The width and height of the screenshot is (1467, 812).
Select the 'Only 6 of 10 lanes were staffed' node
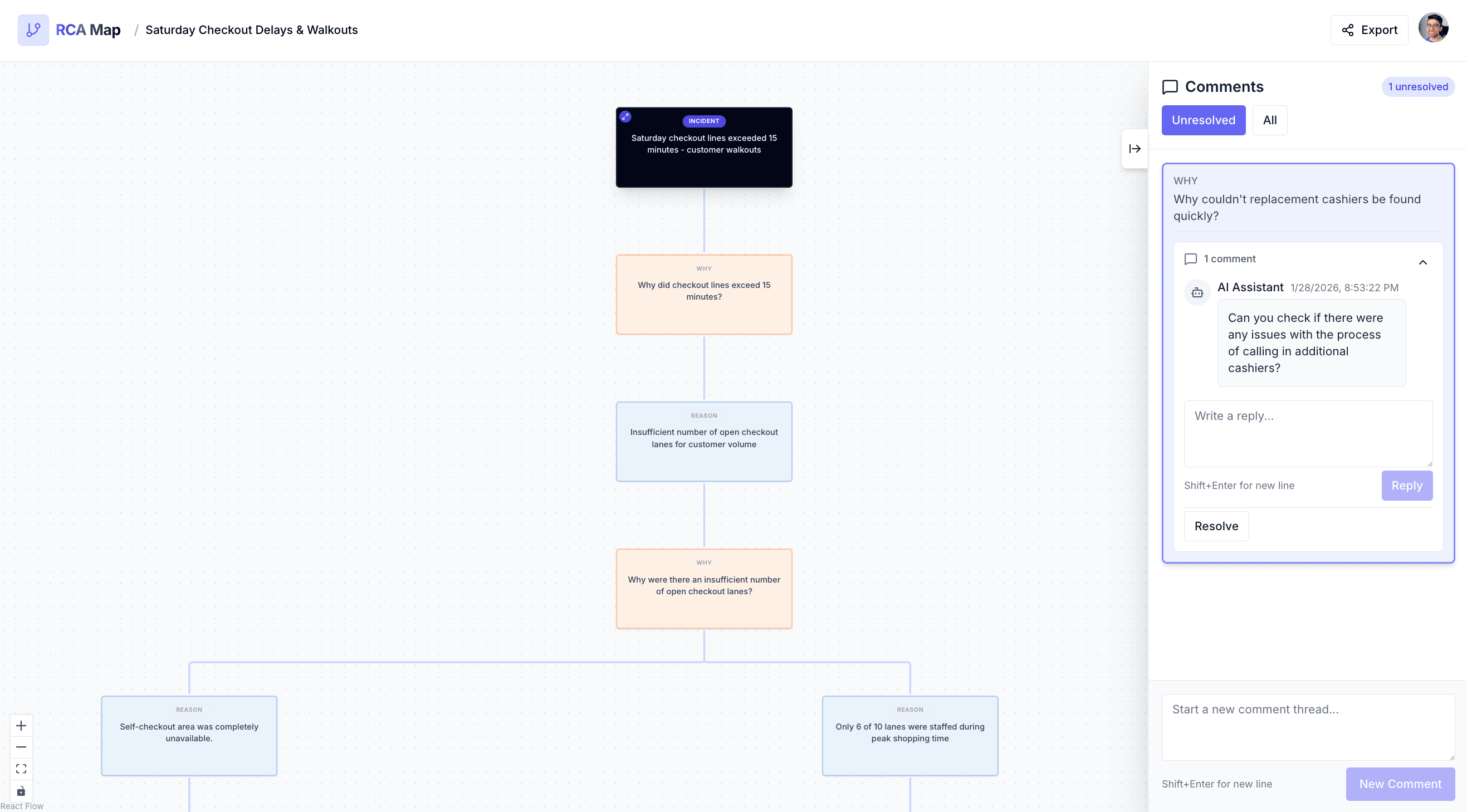coord(910,736)
